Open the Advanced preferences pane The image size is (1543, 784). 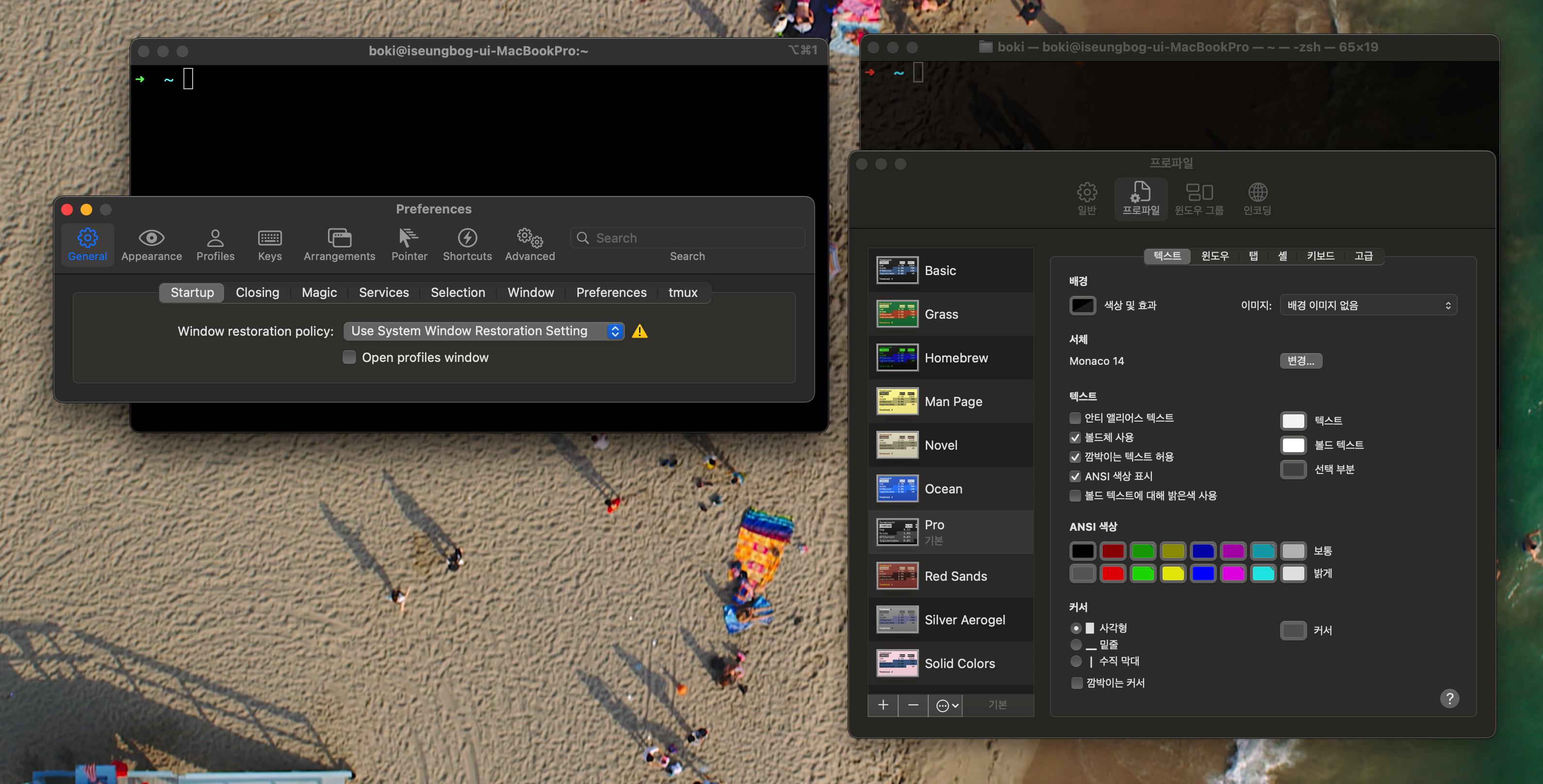point(529,245)
